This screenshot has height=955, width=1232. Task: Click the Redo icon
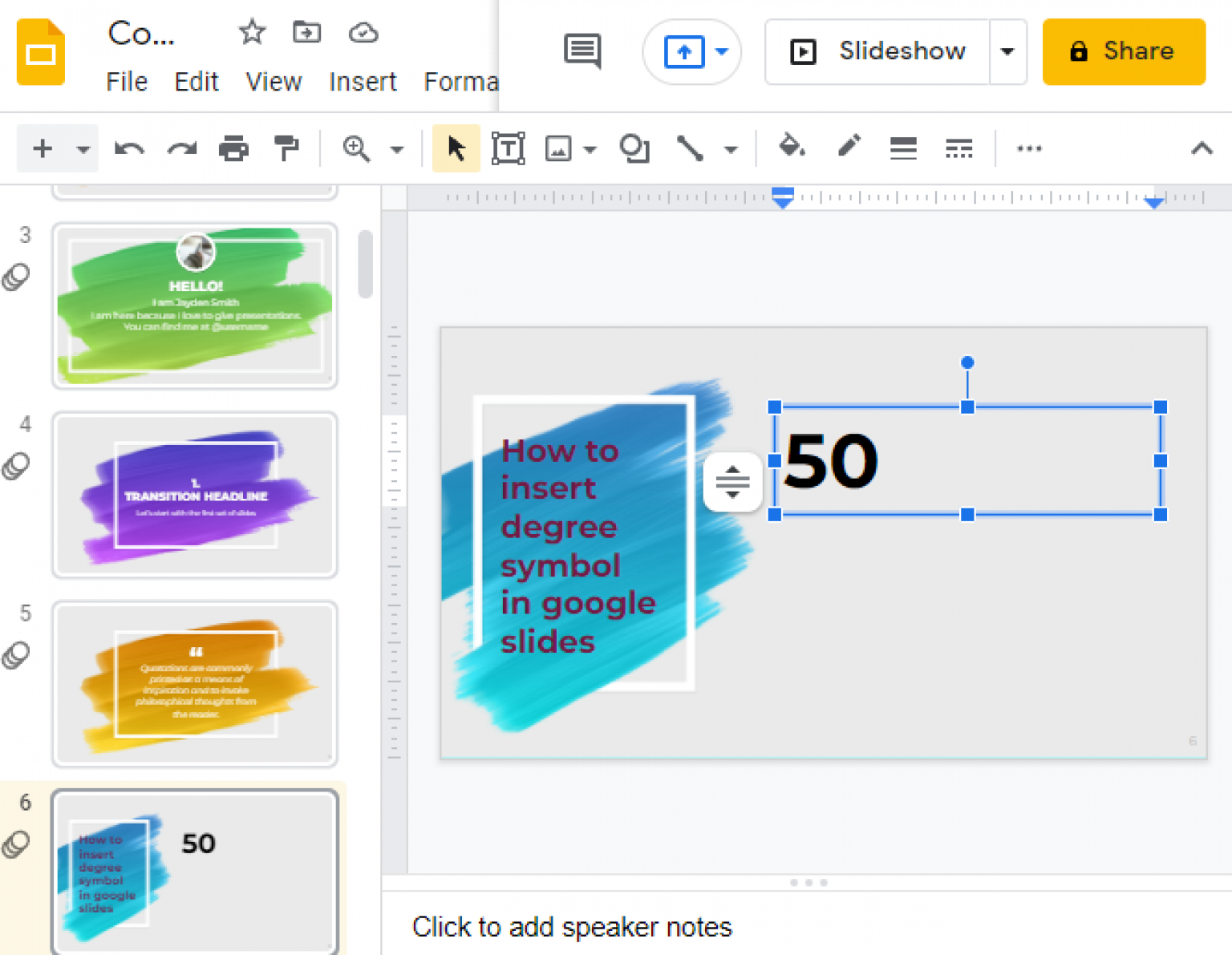[x=182, y=148]
